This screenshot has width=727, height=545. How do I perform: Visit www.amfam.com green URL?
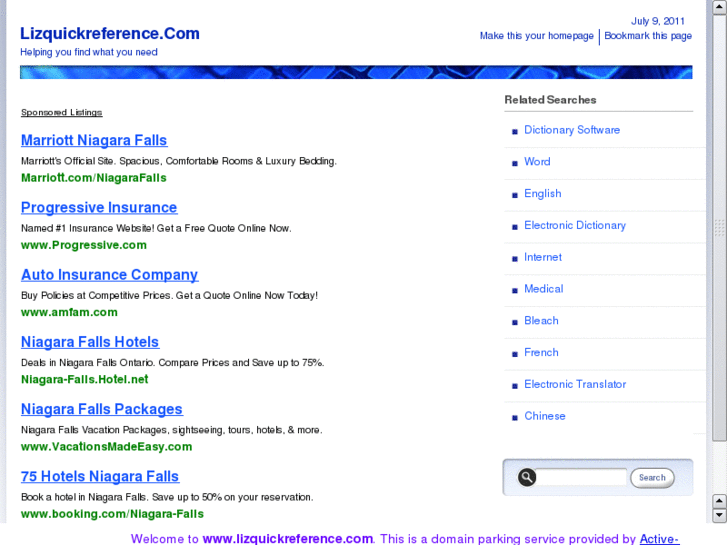click(x=70, y=312)
